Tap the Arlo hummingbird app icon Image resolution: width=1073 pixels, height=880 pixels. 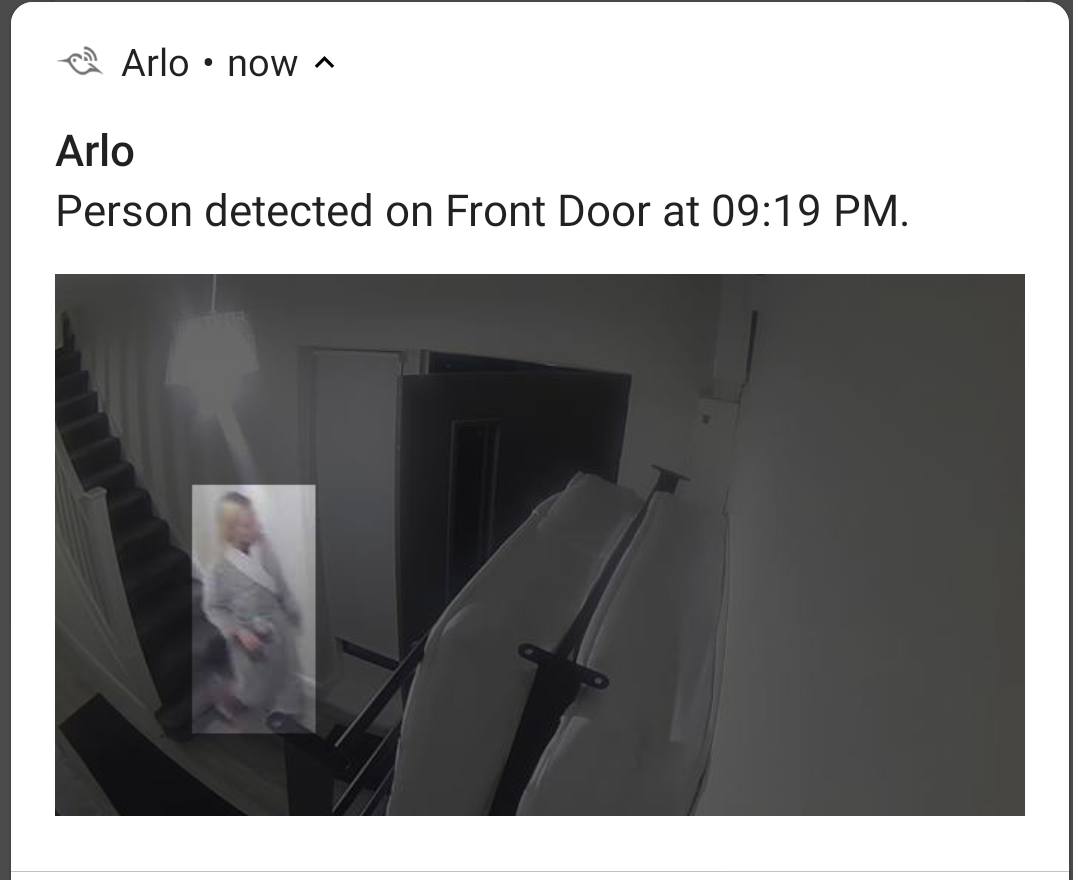click(x=80, y=62)
